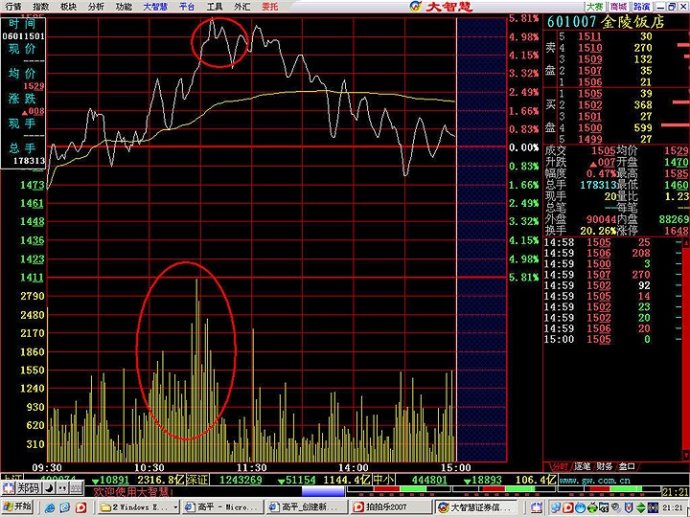Open the 行情 menu
This screenshot has width=690, height=517.
[x=14, y=7]
